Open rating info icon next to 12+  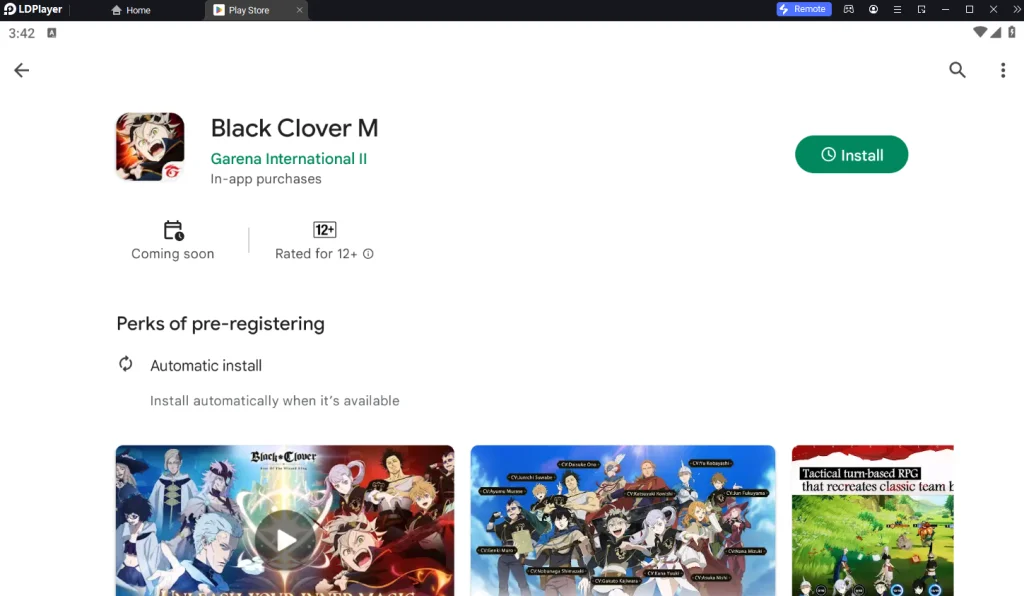pos(368,254)
